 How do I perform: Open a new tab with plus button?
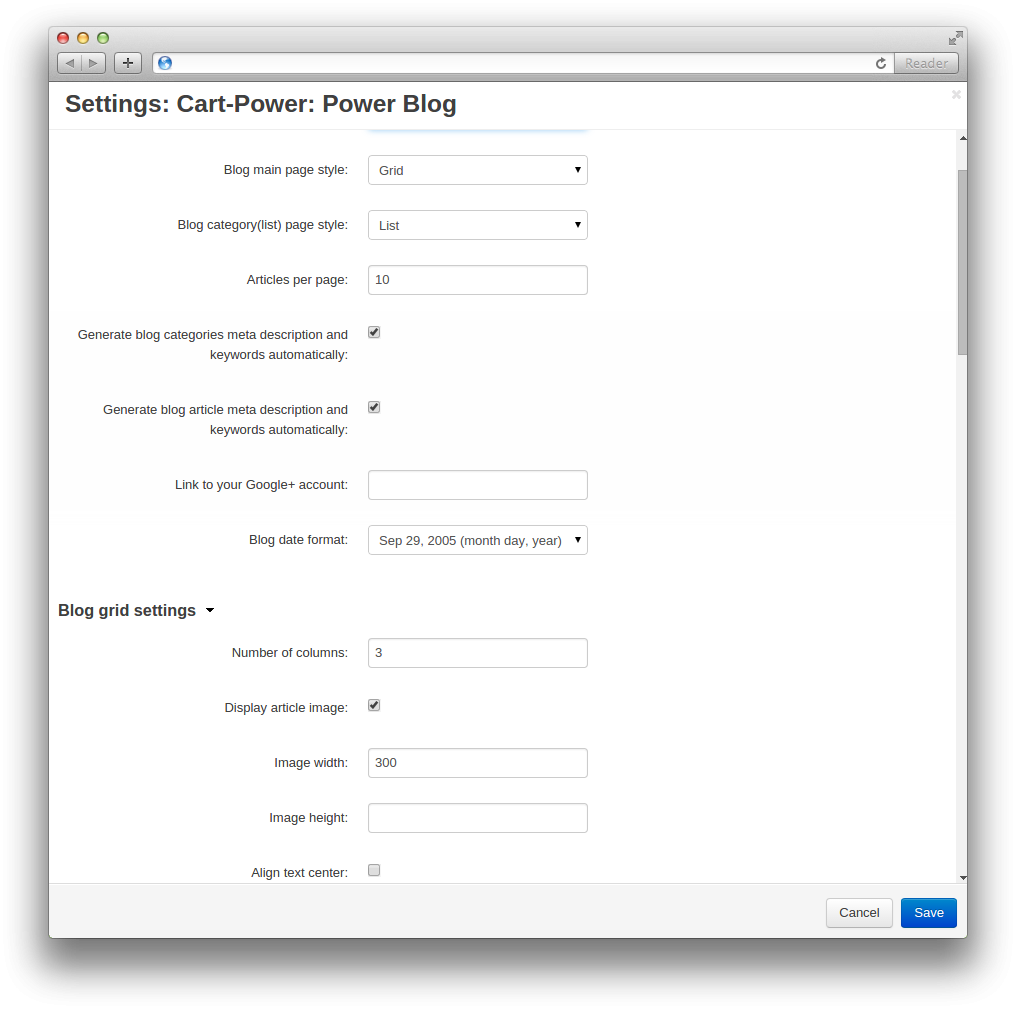(x=128, y=63)
